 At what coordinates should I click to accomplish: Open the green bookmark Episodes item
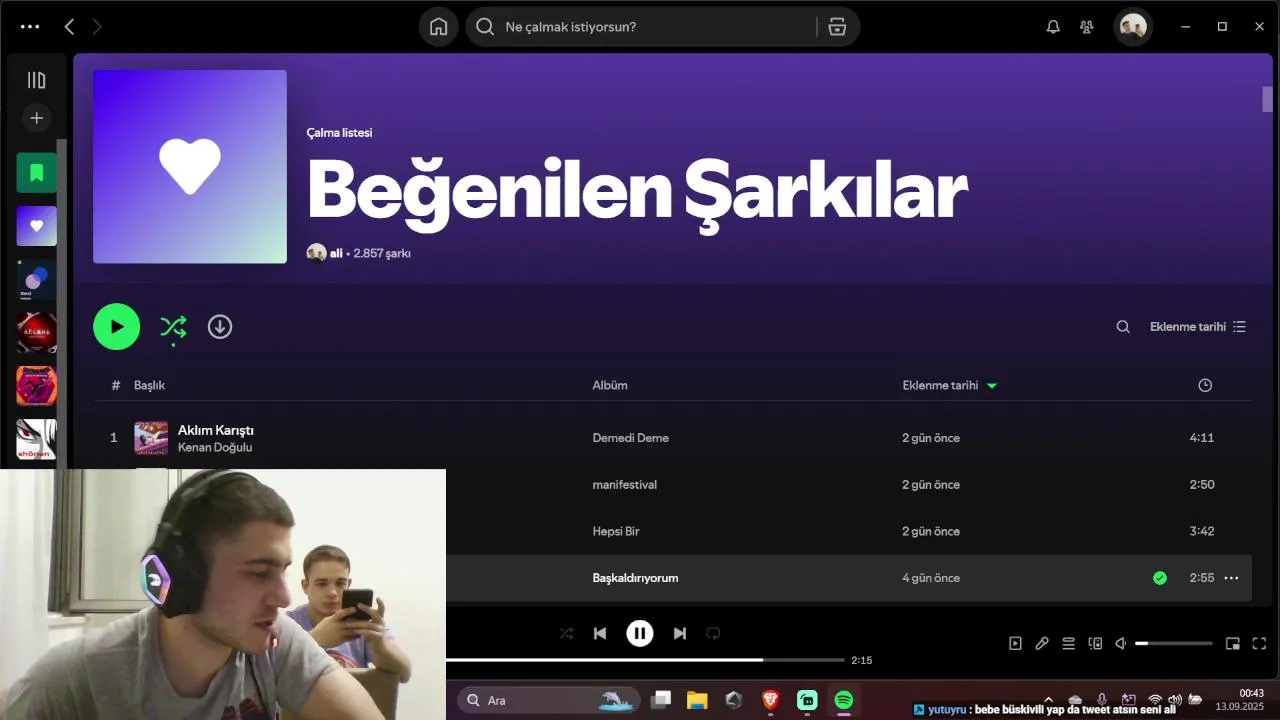[x=36, y=173]
